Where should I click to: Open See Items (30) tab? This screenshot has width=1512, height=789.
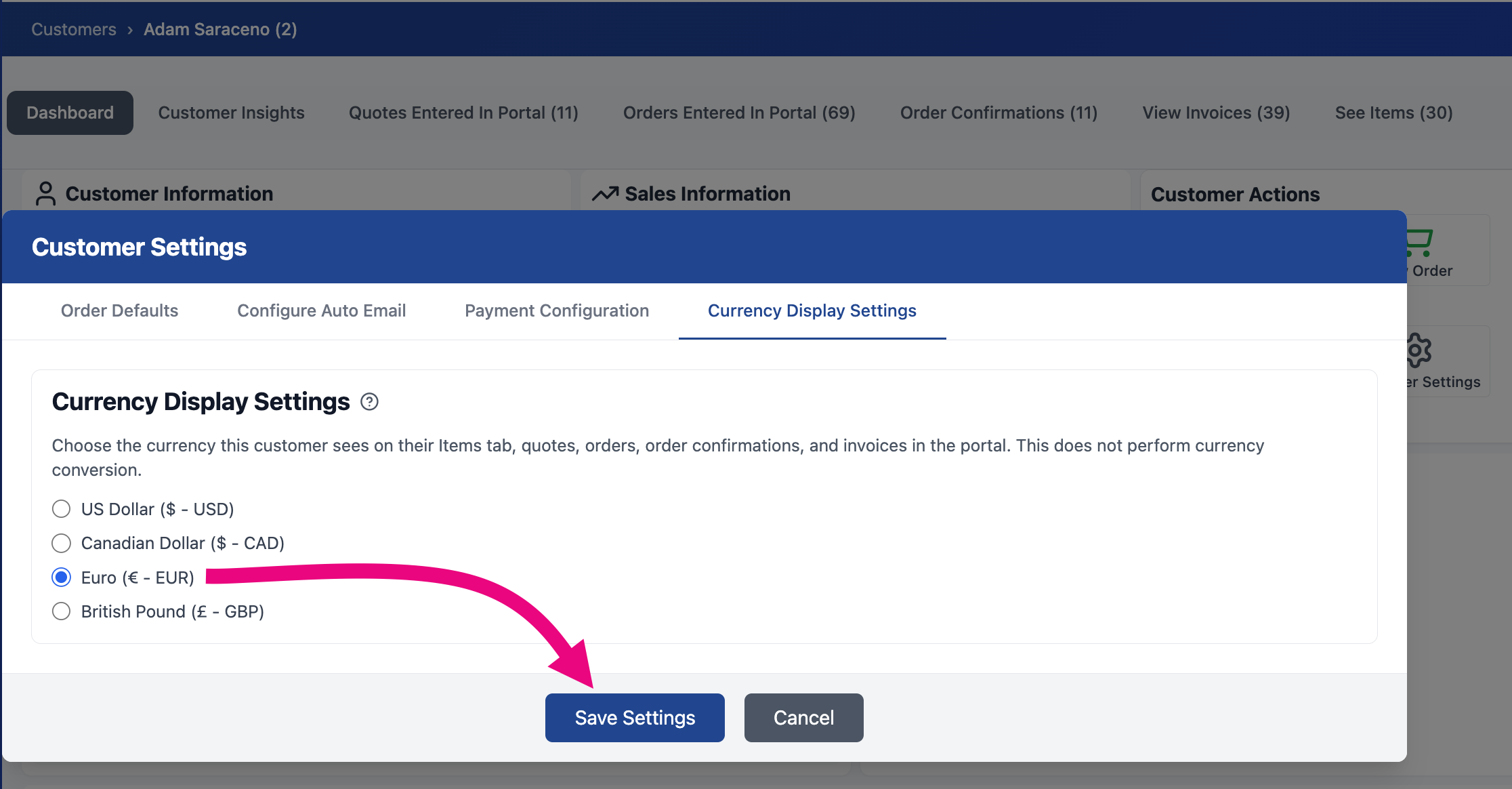[x=1393, y=113]
